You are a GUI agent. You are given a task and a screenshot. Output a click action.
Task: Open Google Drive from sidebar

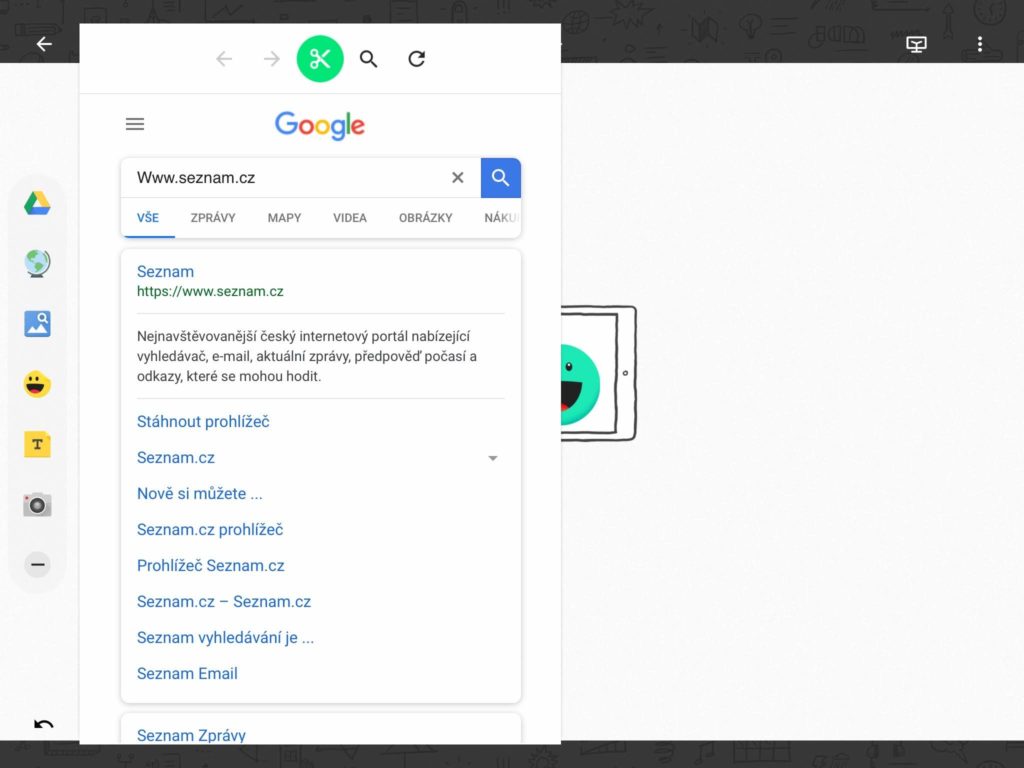coord(37,204)
